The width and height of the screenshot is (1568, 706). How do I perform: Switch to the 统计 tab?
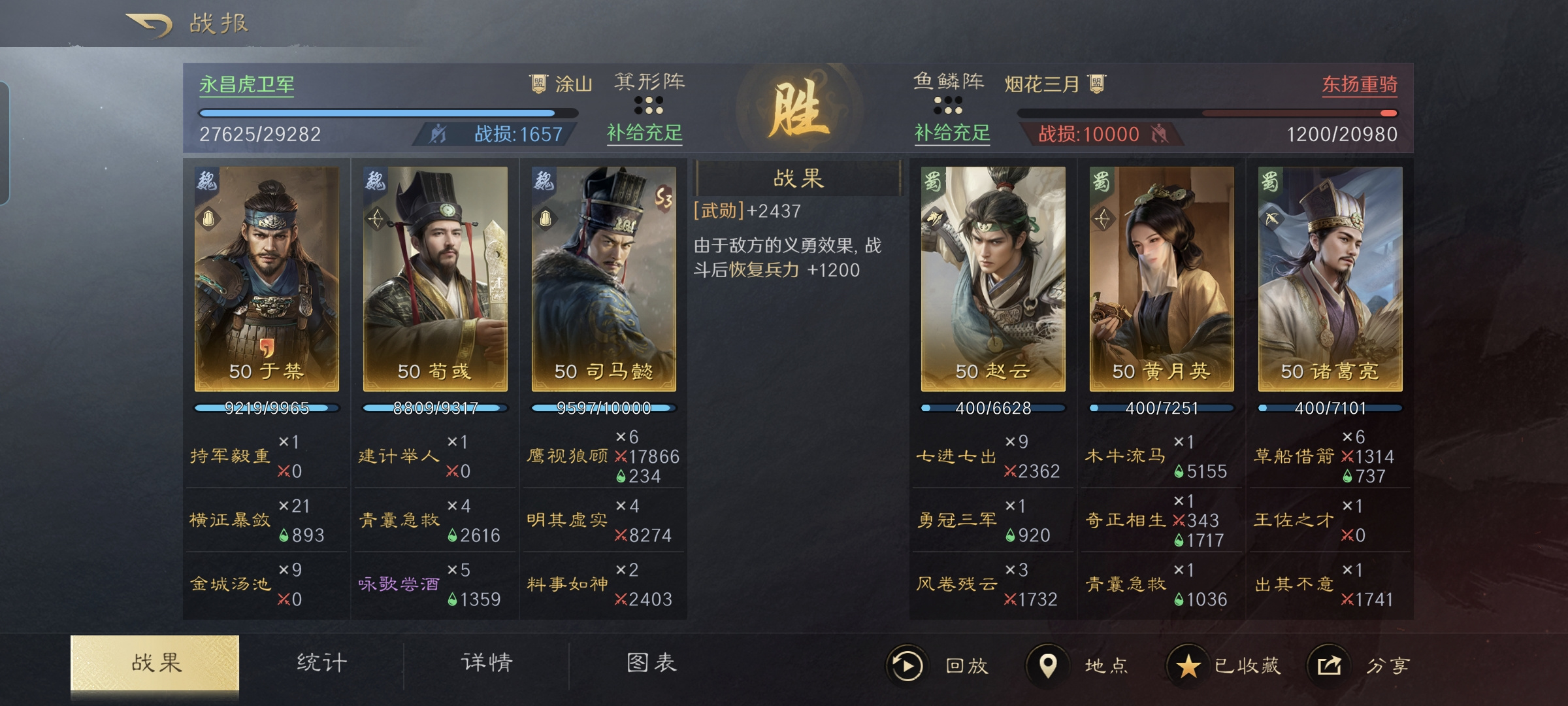321,663
